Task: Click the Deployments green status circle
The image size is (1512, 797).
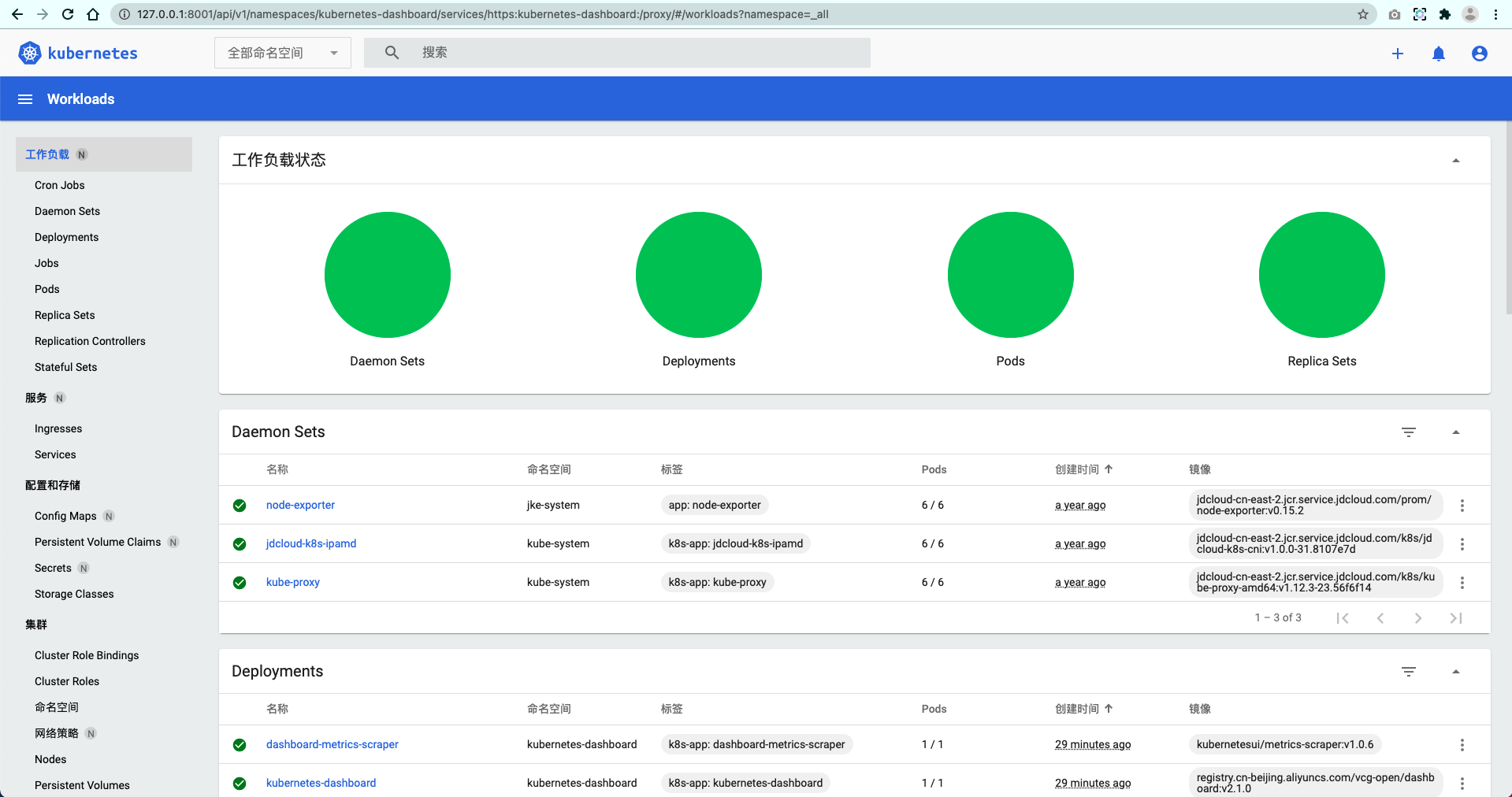Action: [x=699, y=275]
